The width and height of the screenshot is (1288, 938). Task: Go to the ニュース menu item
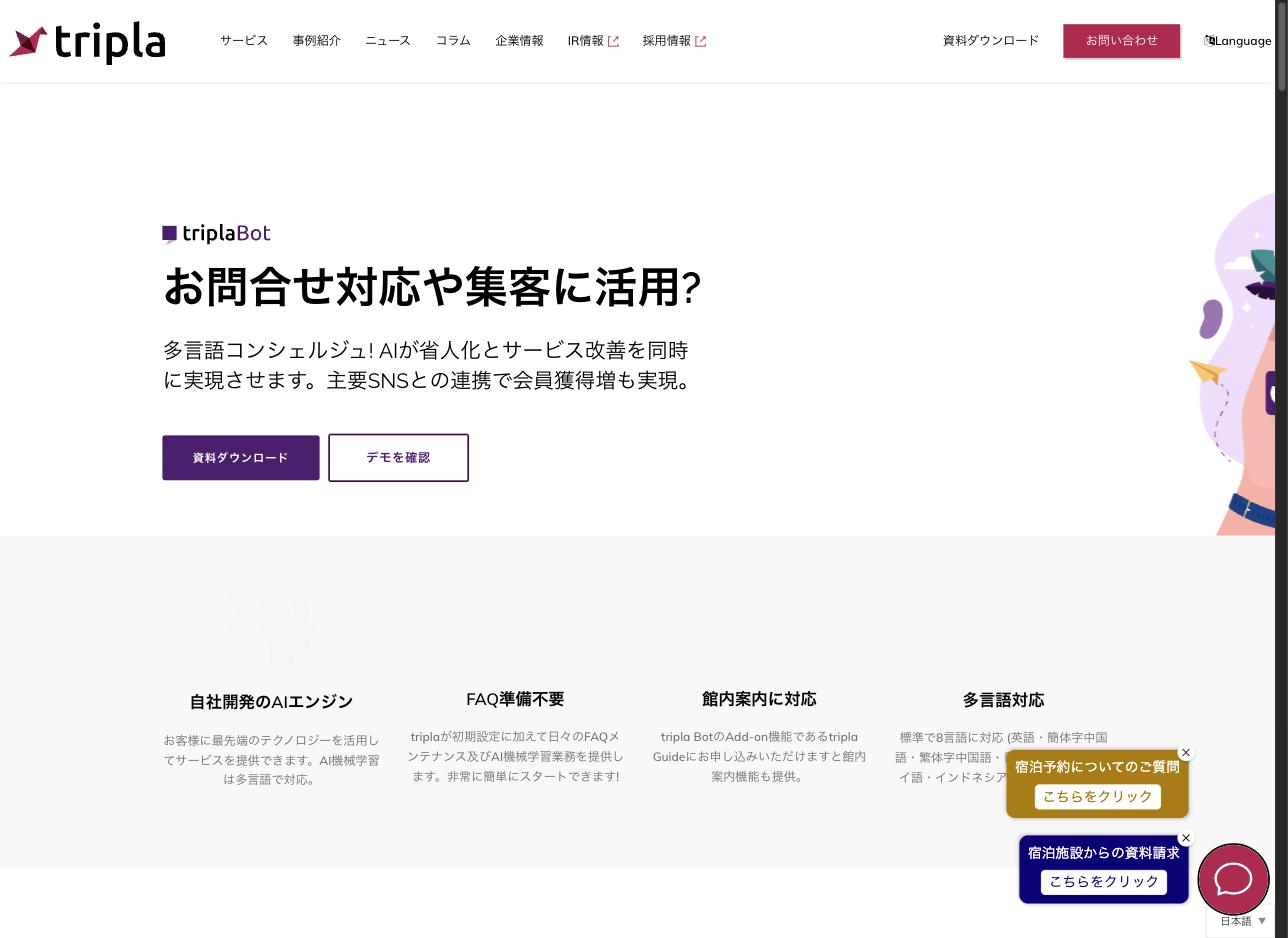point(388,41)
